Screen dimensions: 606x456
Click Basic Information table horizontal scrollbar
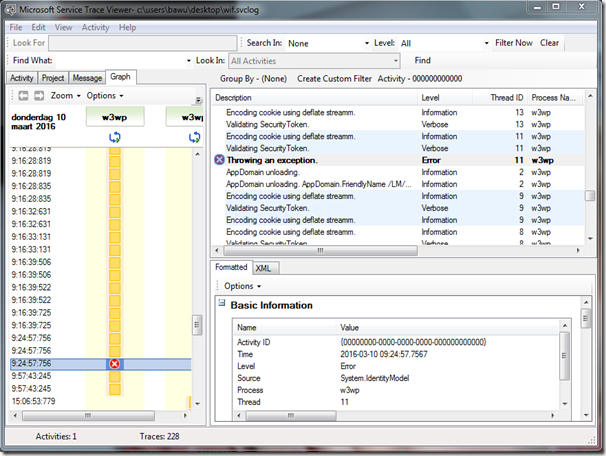[291, 415]
